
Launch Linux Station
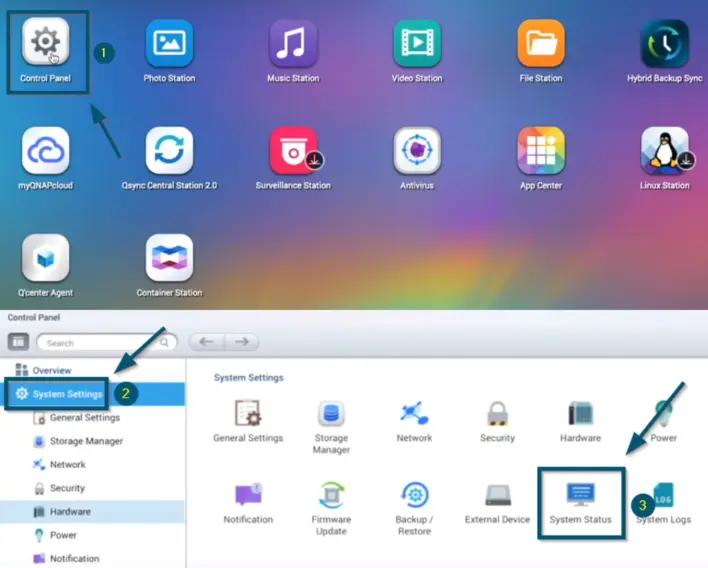[x=665, y=150]
